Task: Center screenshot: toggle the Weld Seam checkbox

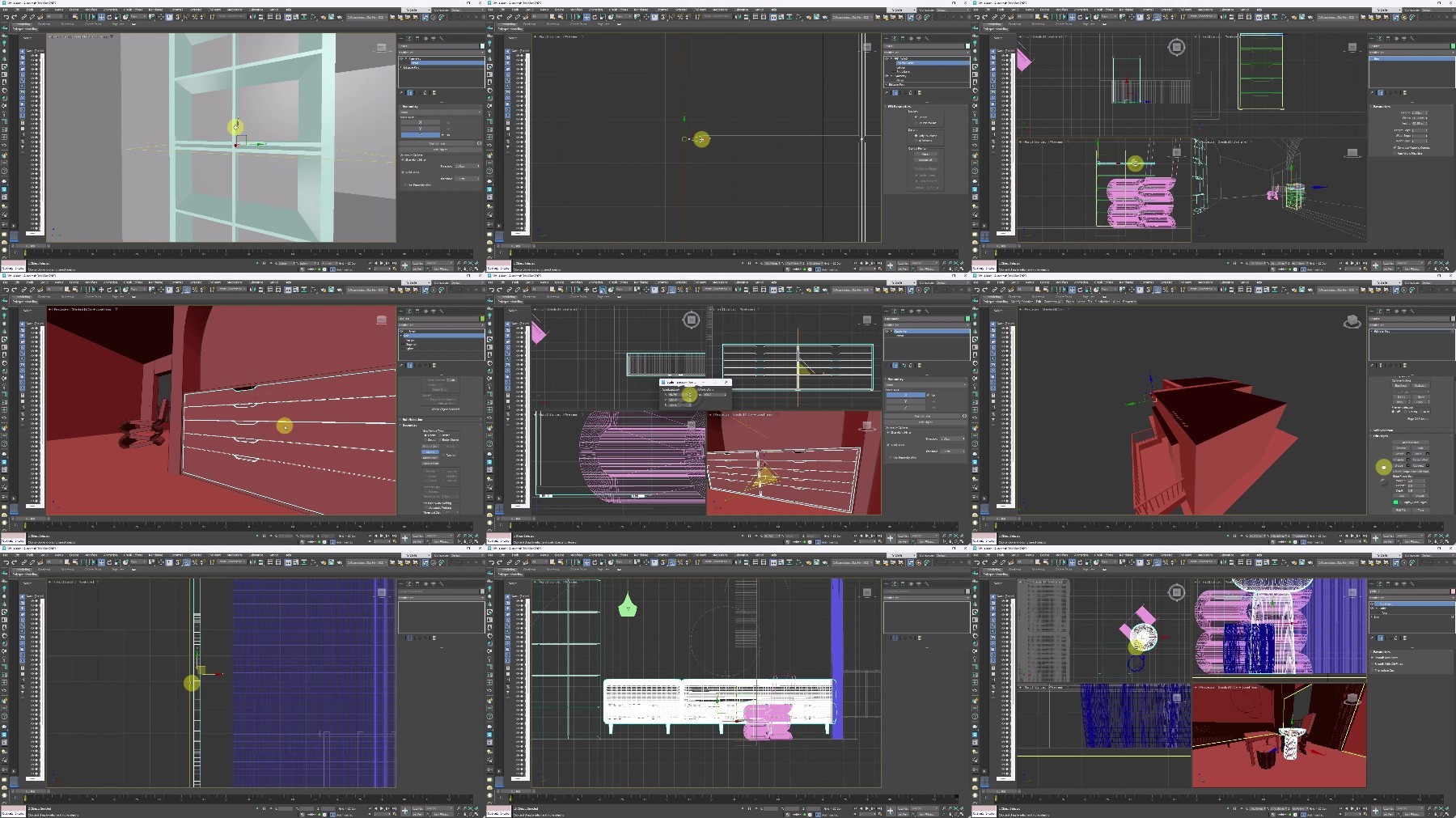Action: click(x=888, y=445)
